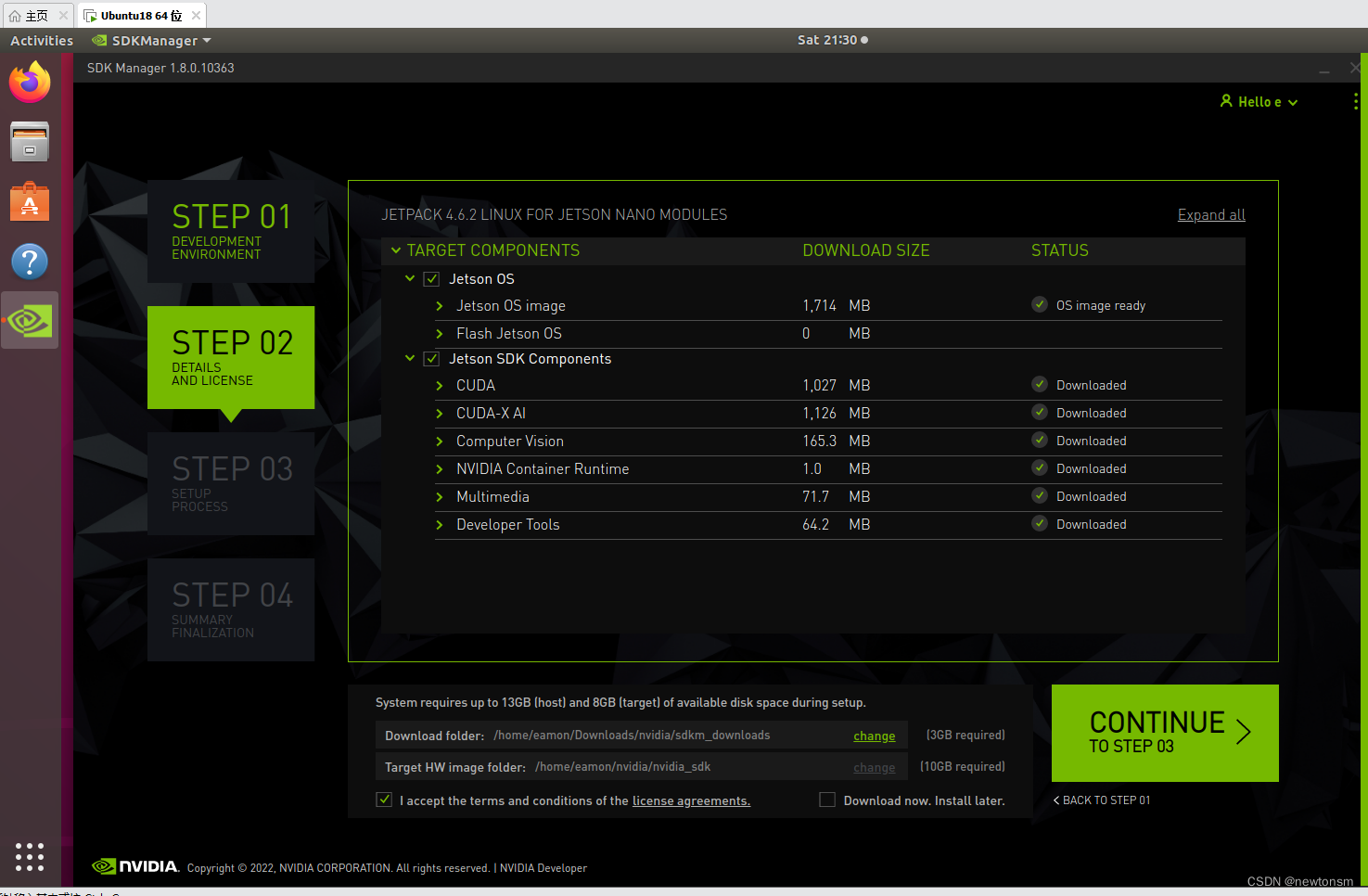Expand the Flash Jetson OS row
Image resolution: width=1368 pixels, height=896 pixels.
[x=440, y=334]
